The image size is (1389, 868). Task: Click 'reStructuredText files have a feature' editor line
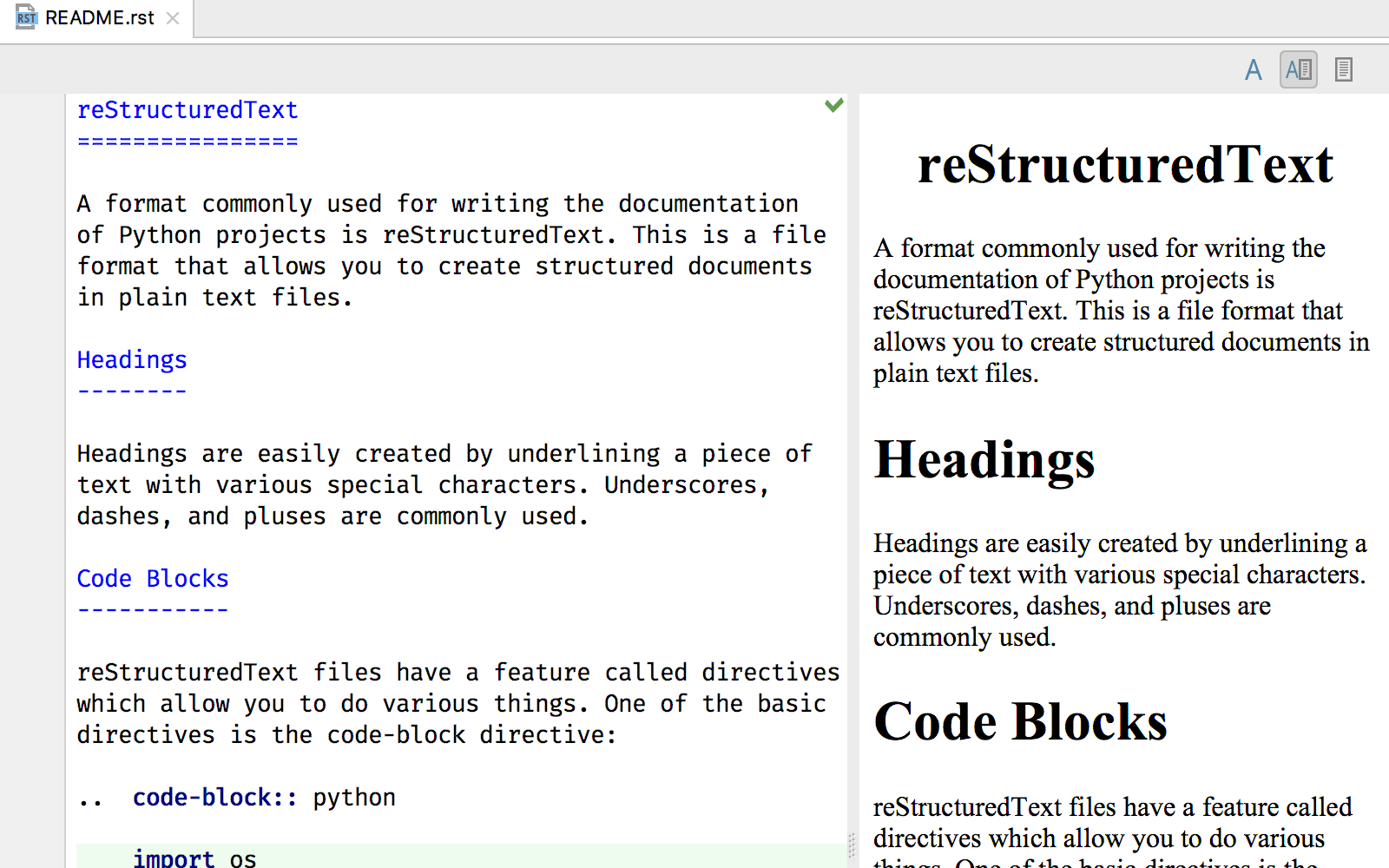(458, 673)
